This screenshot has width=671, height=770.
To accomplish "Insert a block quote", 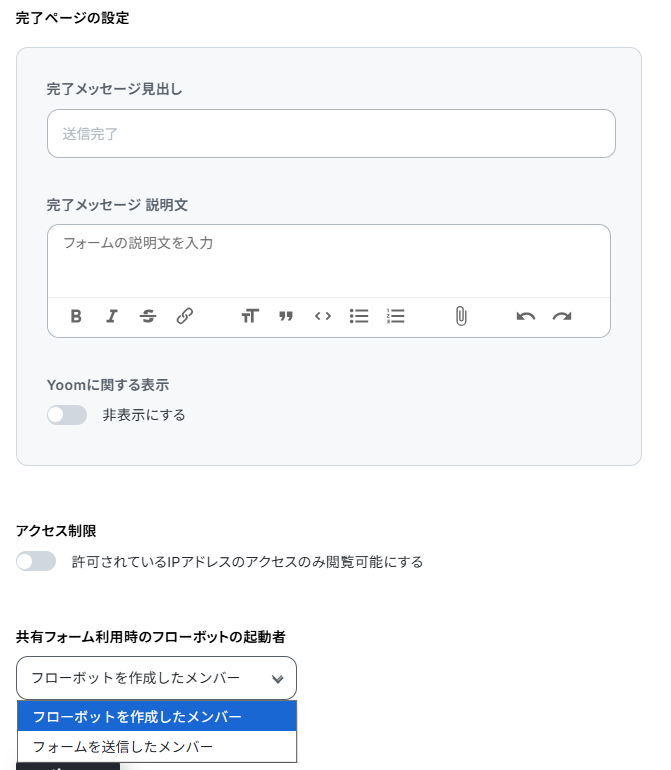I will (x=286, y=316).
